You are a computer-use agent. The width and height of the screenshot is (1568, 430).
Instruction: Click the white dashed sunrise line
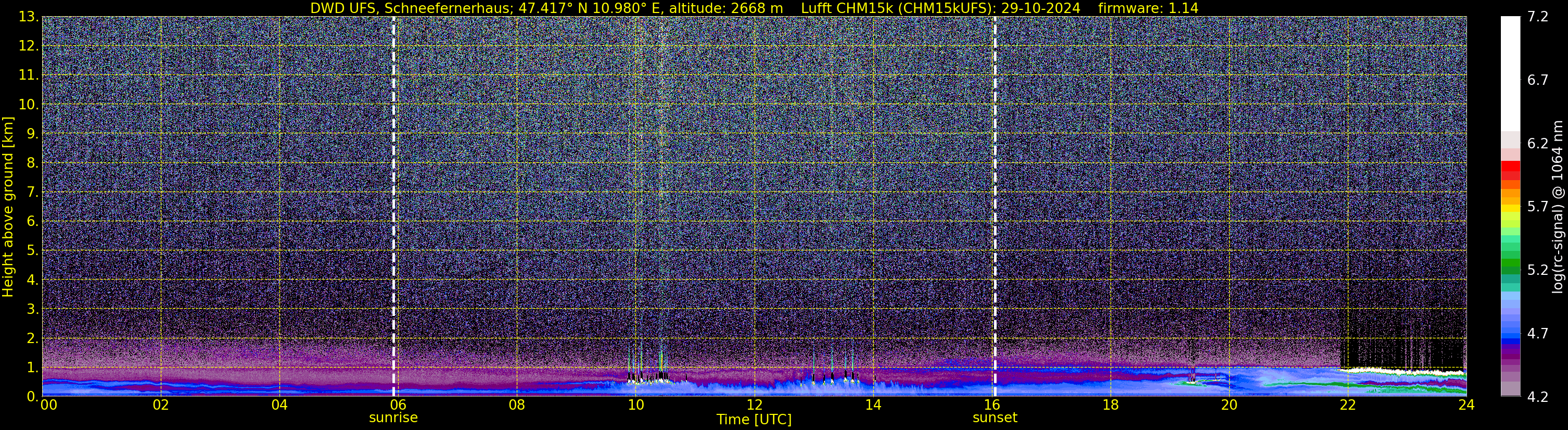point(393,207)
